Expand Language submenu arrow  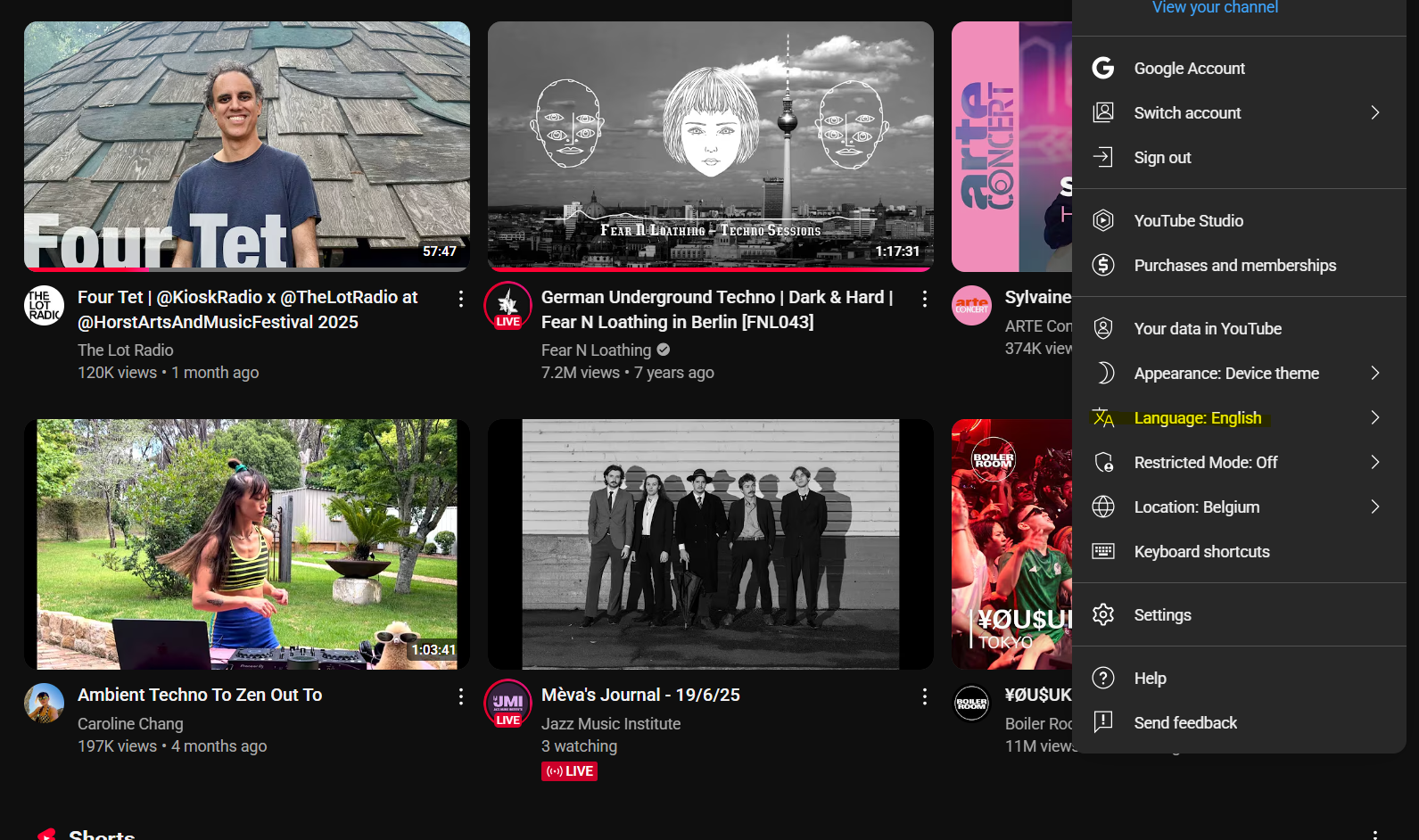coord(1375,417)
